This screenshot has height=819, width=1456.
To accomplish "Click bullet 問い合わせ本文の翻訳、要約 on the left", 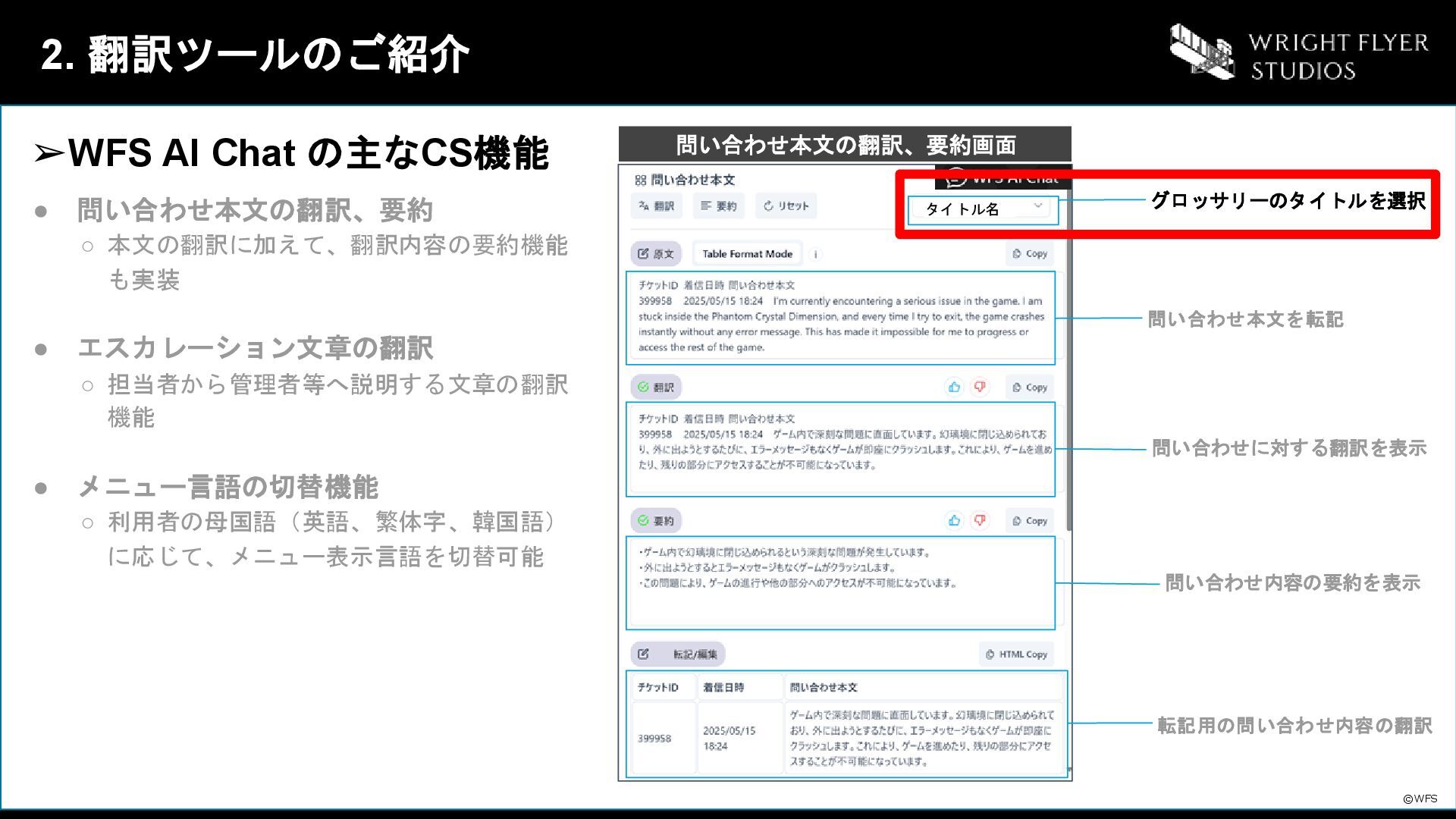I will (255, 210).
